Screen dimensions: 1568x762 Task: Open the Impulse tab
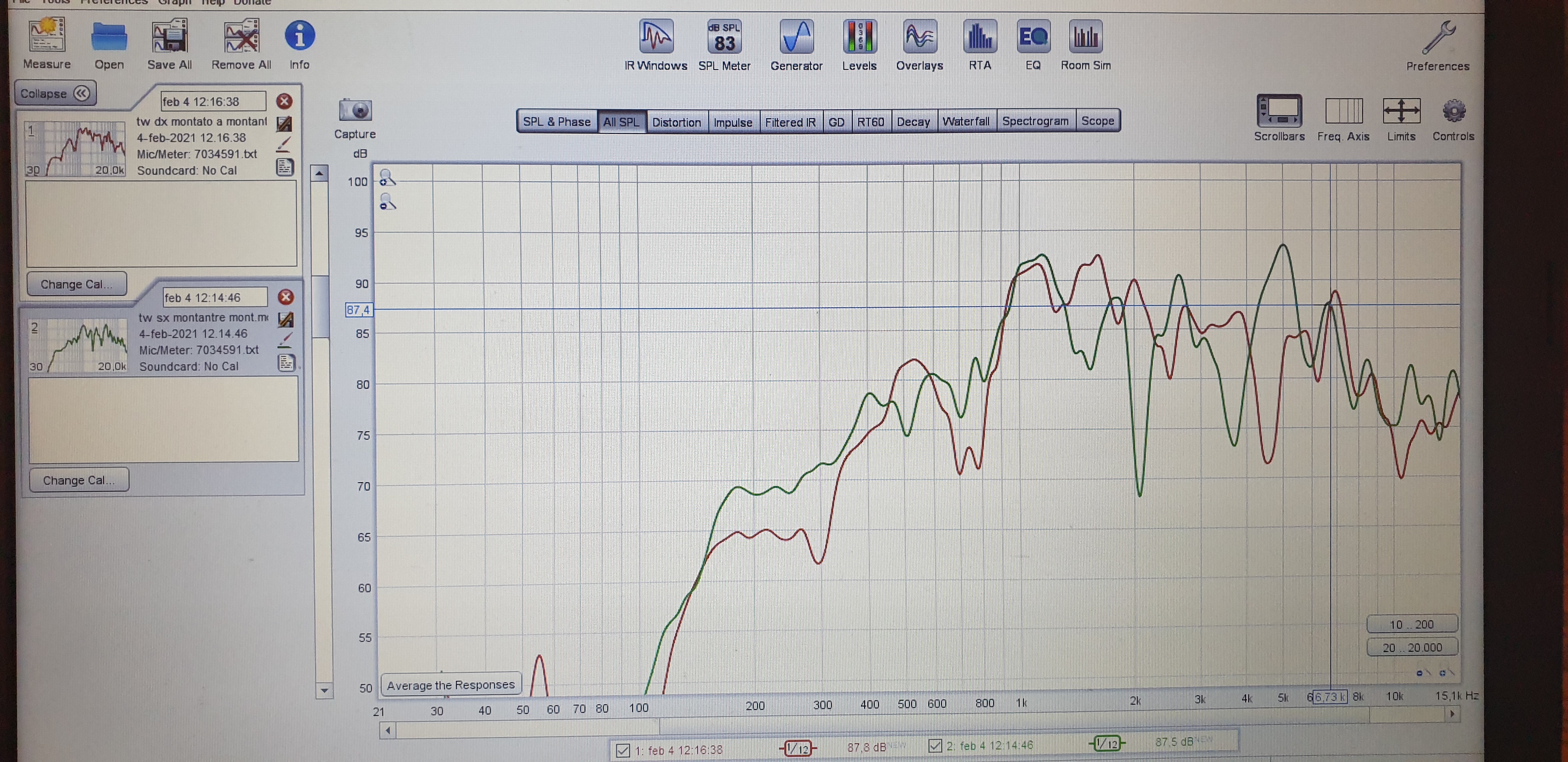tap(733, 122)
